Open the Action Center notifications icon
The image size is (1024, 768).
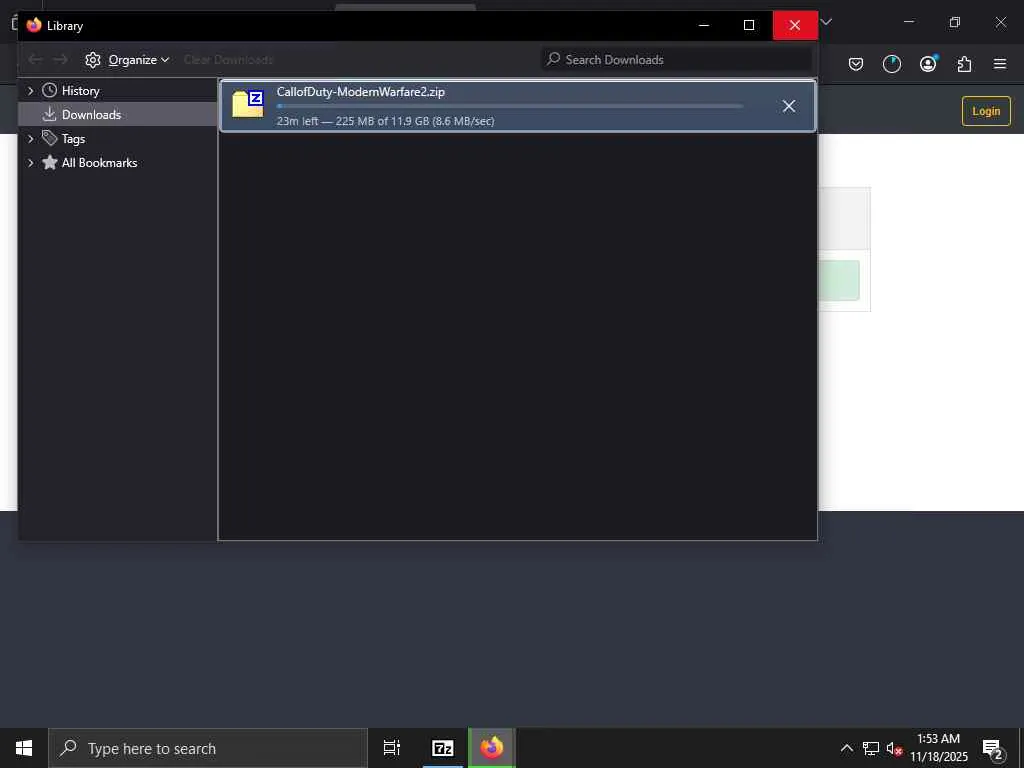point(992,748)
